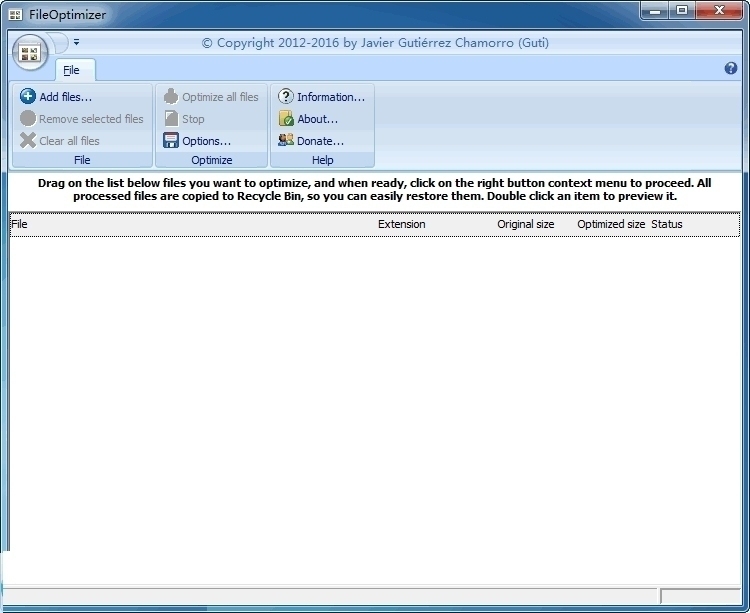Click the Donate... label

click(x=320, y=141)
